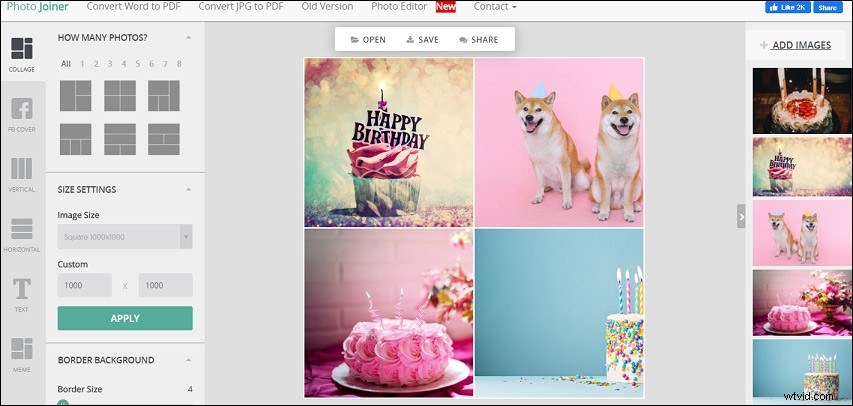
Task: Collapse the Size Settings section
Action: point(188,189)
